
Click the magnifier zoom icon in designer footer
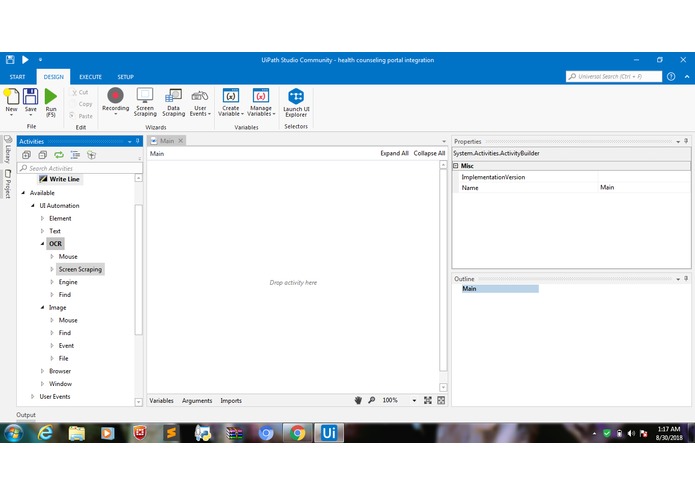(371, 400)
